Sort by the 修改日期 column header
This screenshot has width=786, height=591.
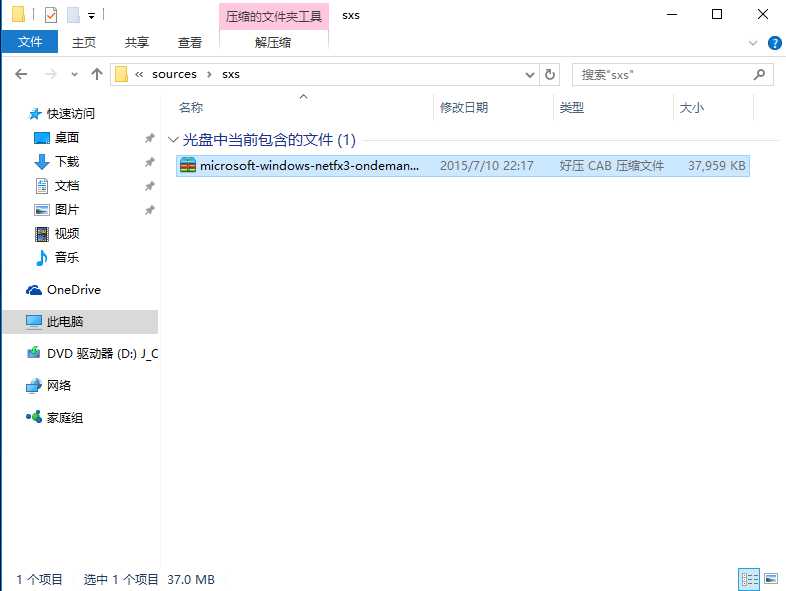click(464, 107)
